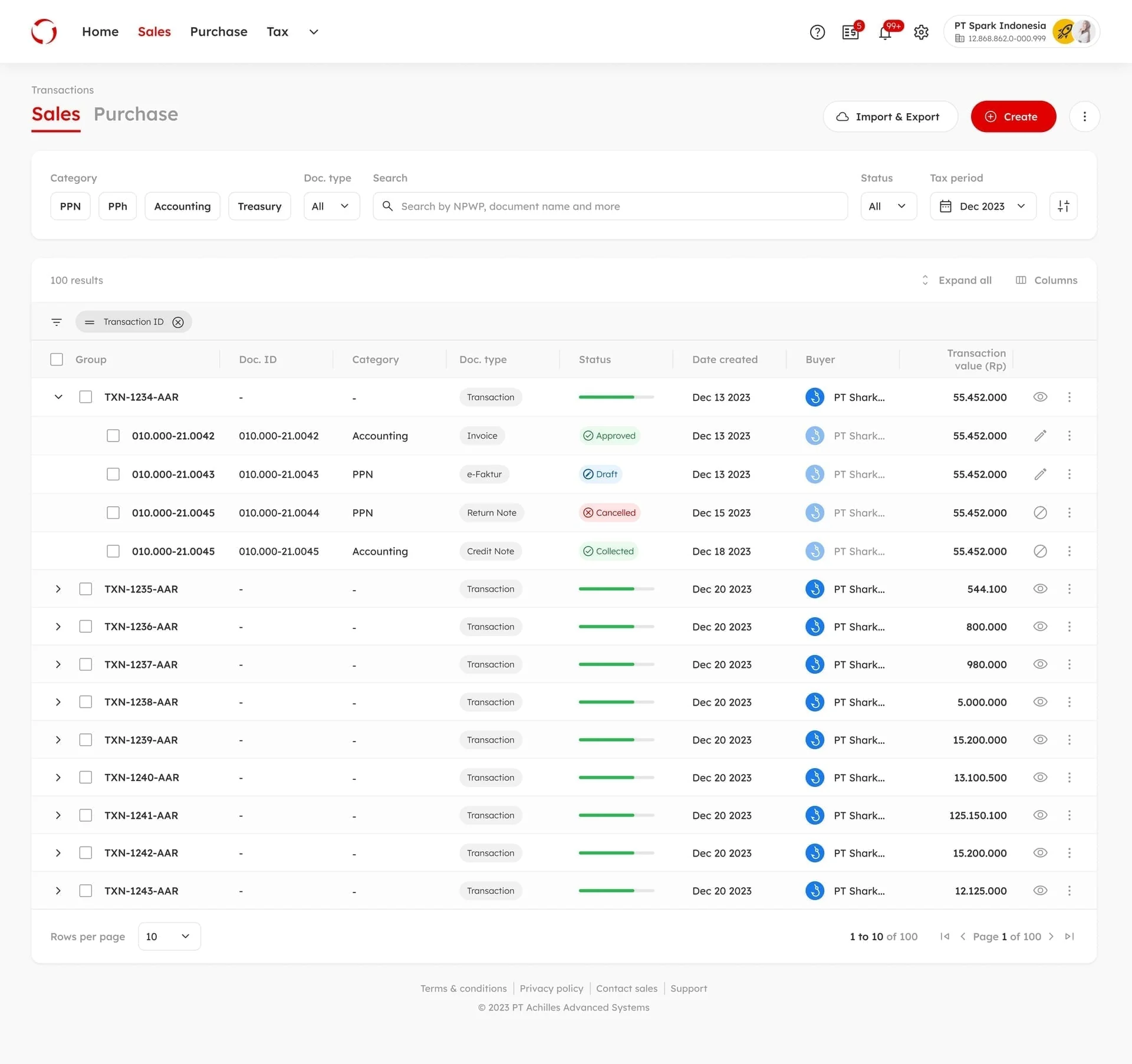Select the checkbox for TXN-1242-AAR
Screen dimensions: 1132x1064
(x=85, y=853)
